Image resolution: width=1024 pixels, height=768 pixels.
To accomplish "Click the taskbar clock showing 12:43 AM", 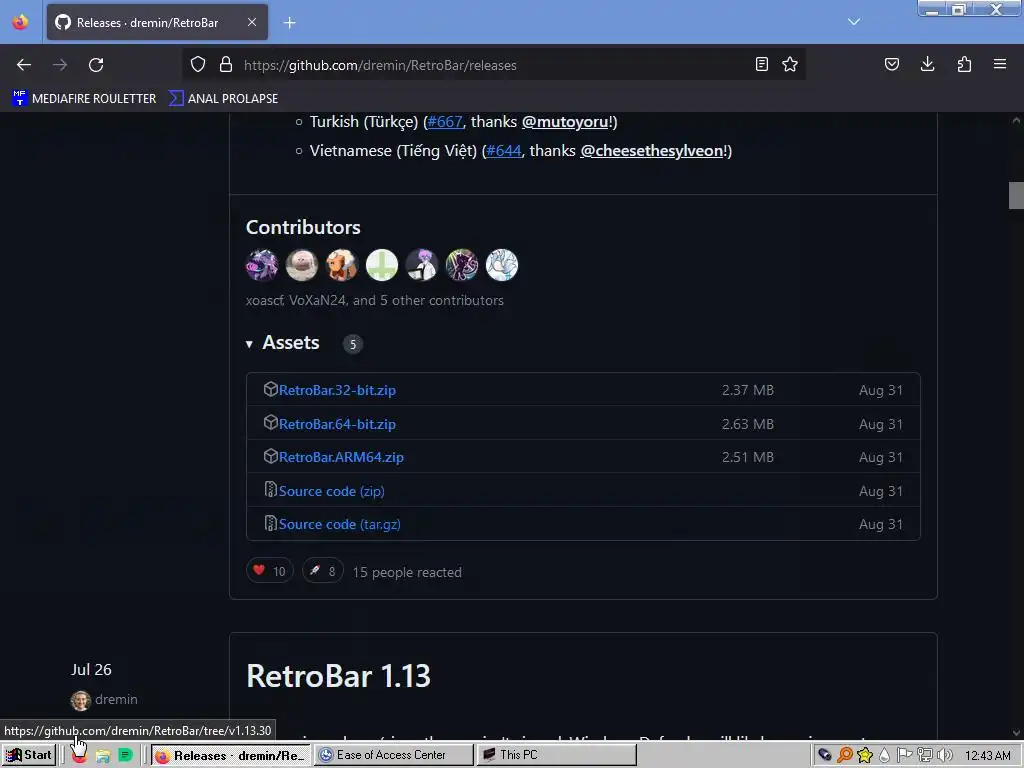I will (987, 756).
